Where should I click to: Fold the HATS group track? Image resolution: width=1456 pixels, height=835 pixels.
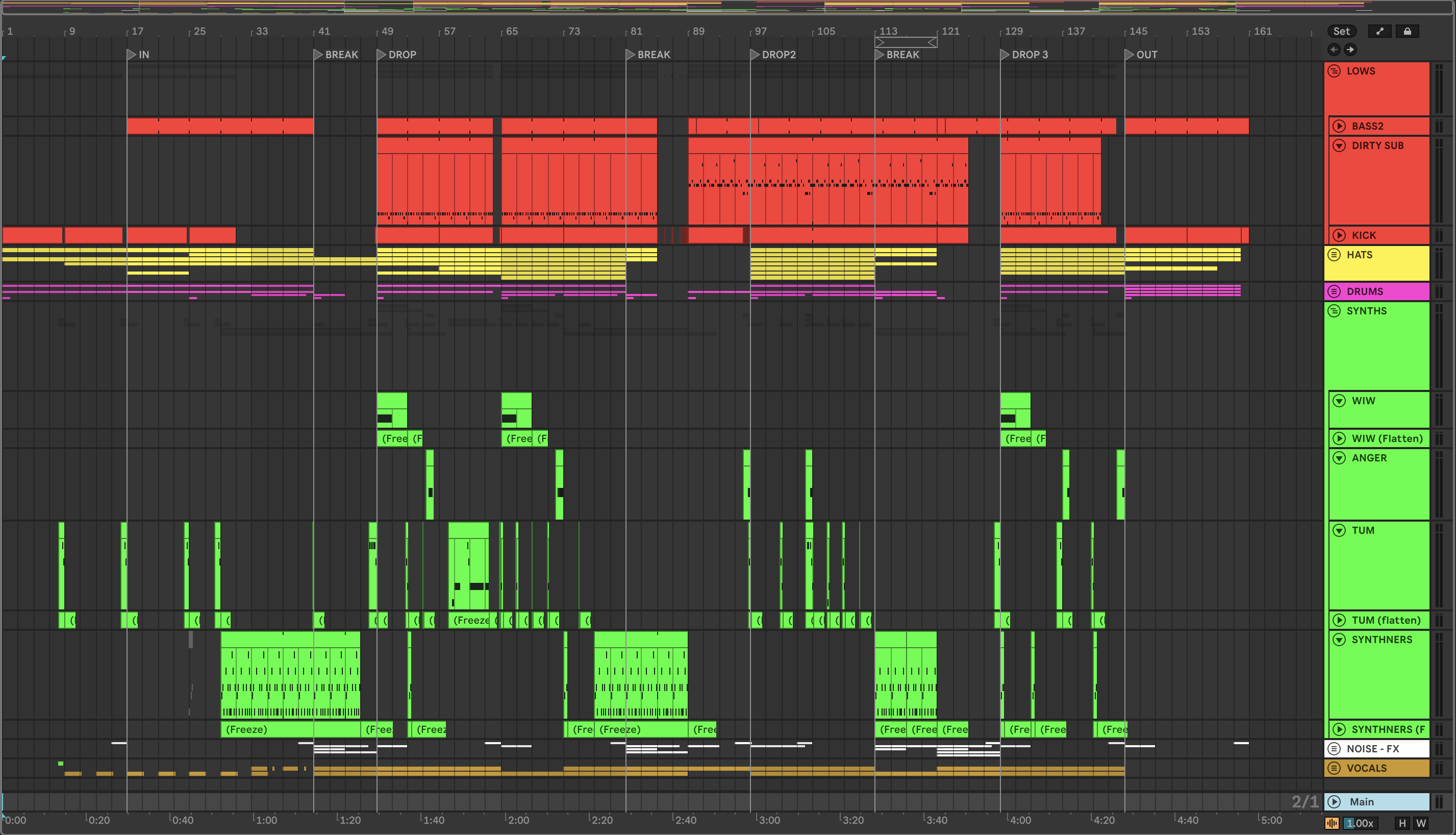point(1334,255)
